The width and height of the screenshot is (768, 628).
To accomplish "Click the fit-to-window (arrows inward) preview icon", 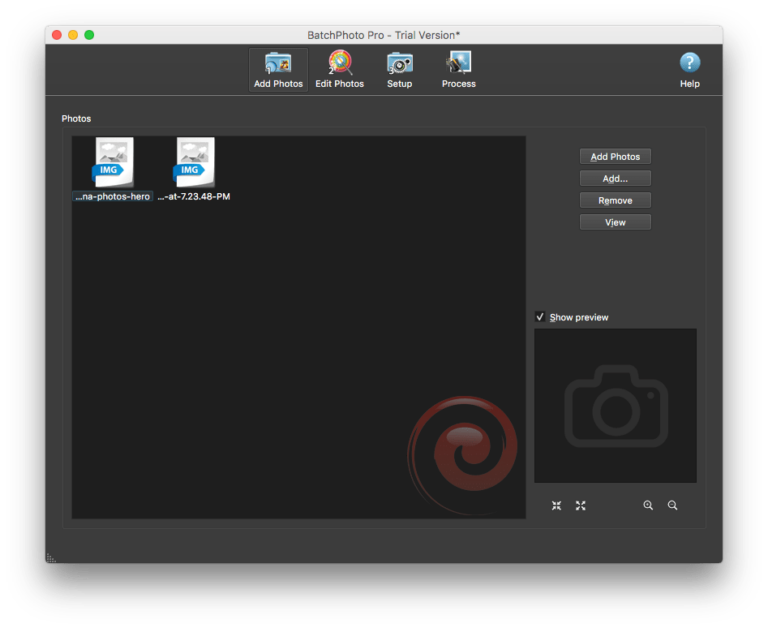I will (556, 506).
